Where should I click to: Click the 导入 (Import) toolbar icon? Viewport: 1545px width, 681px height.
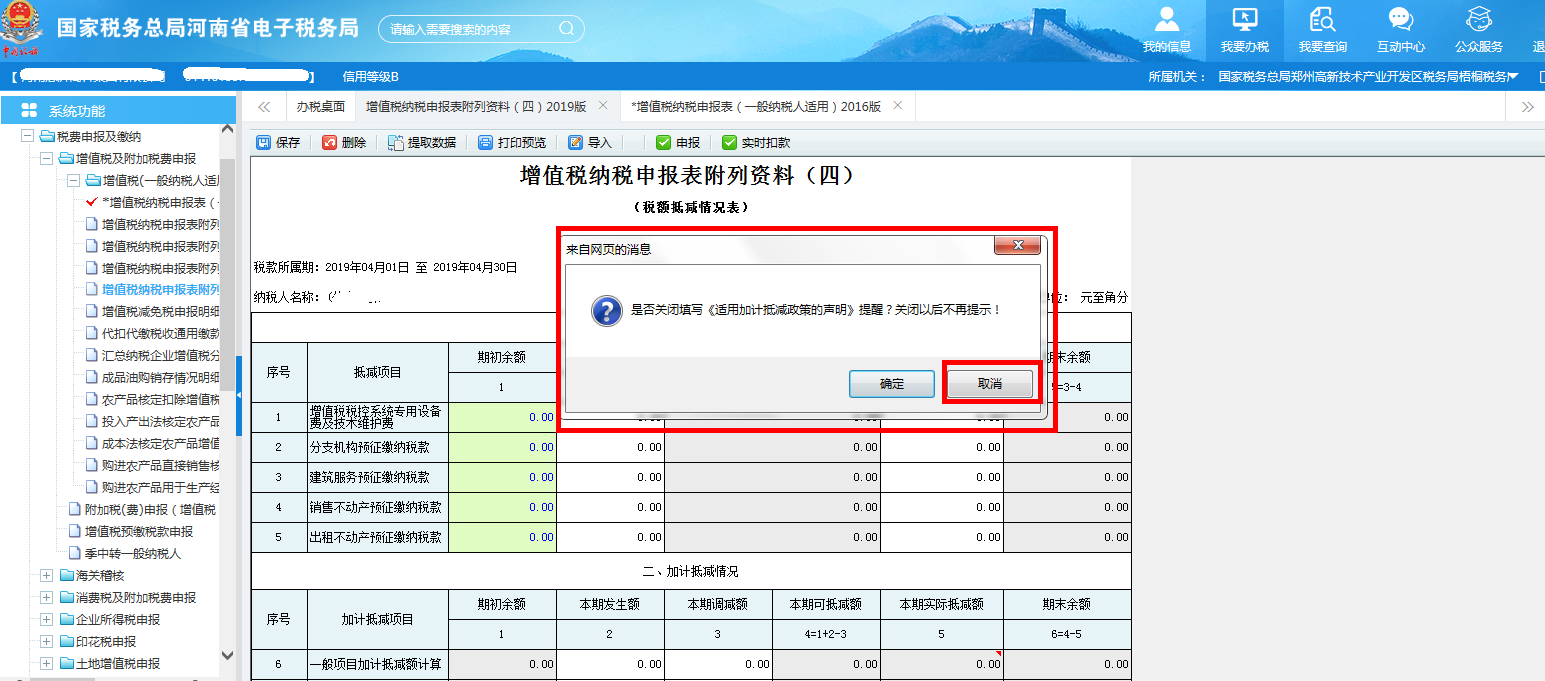tap(576, 143)
